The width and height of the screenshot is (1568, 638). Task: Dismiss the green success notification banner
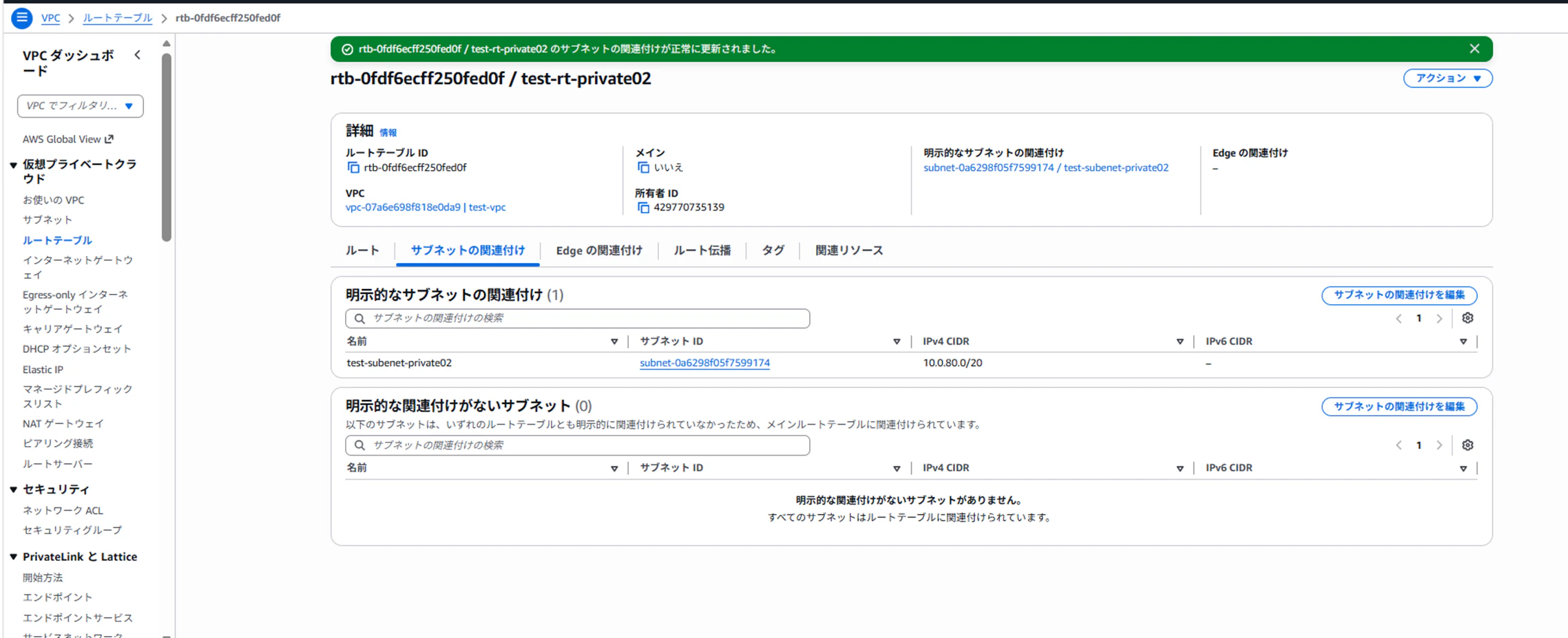point(1474,49)
